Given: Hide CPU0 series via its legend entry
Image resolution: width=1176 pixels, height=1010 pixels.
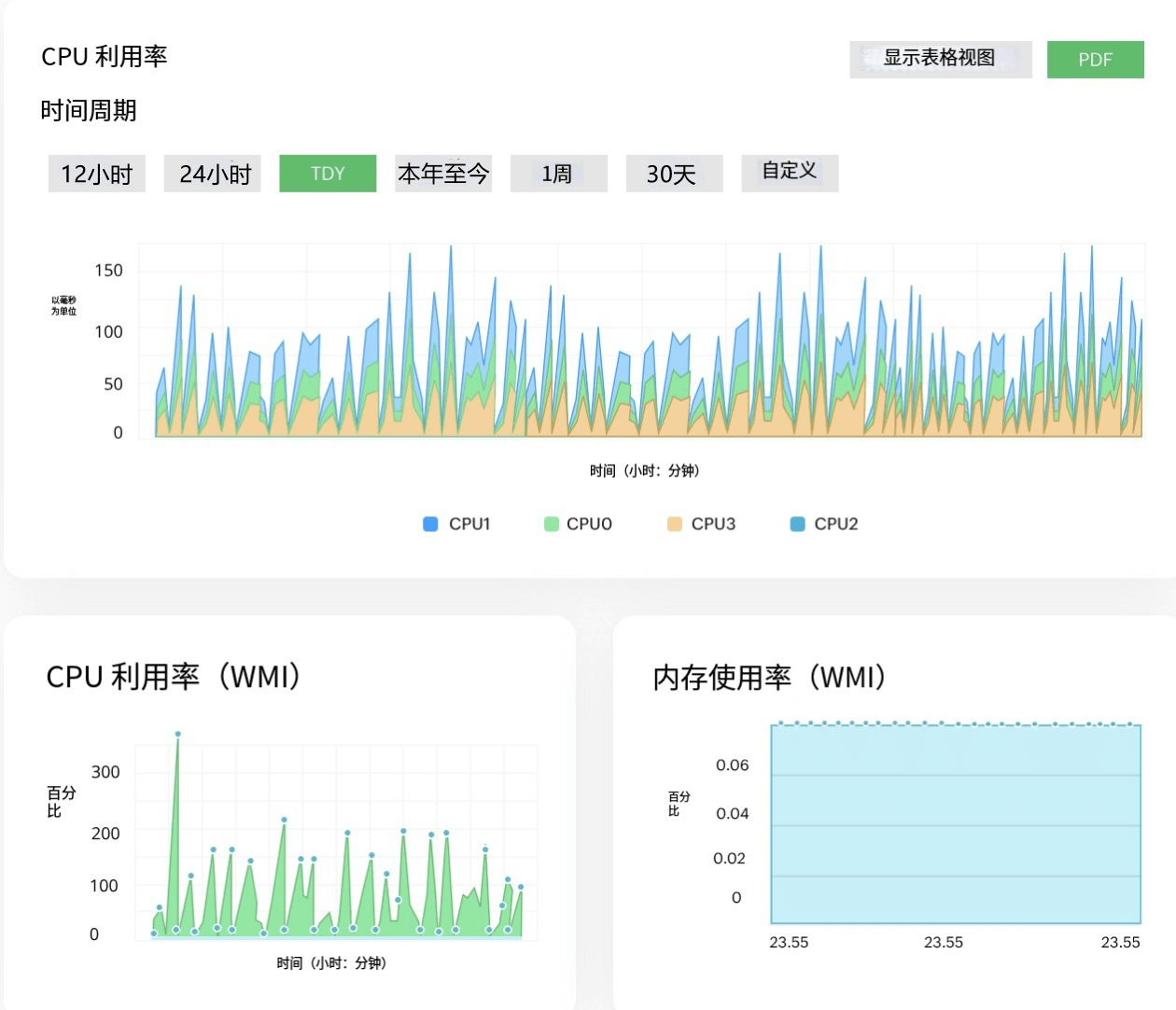Looking at the screenshot, I should click(589, 524).
